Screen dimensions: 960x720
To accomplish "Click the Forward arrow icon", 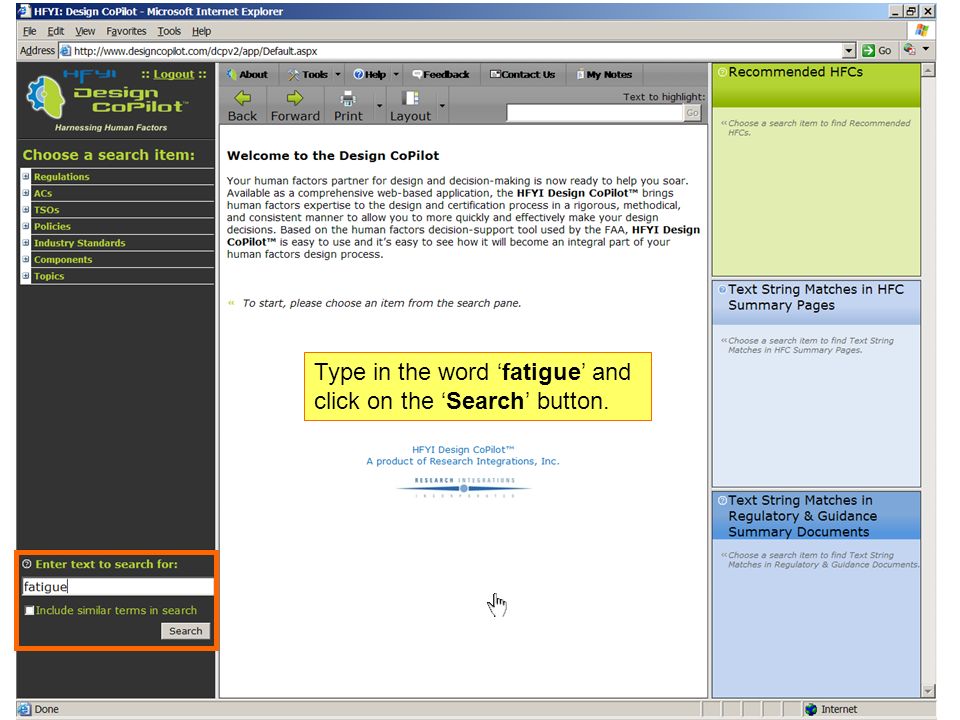I will (x=295, y=98).
